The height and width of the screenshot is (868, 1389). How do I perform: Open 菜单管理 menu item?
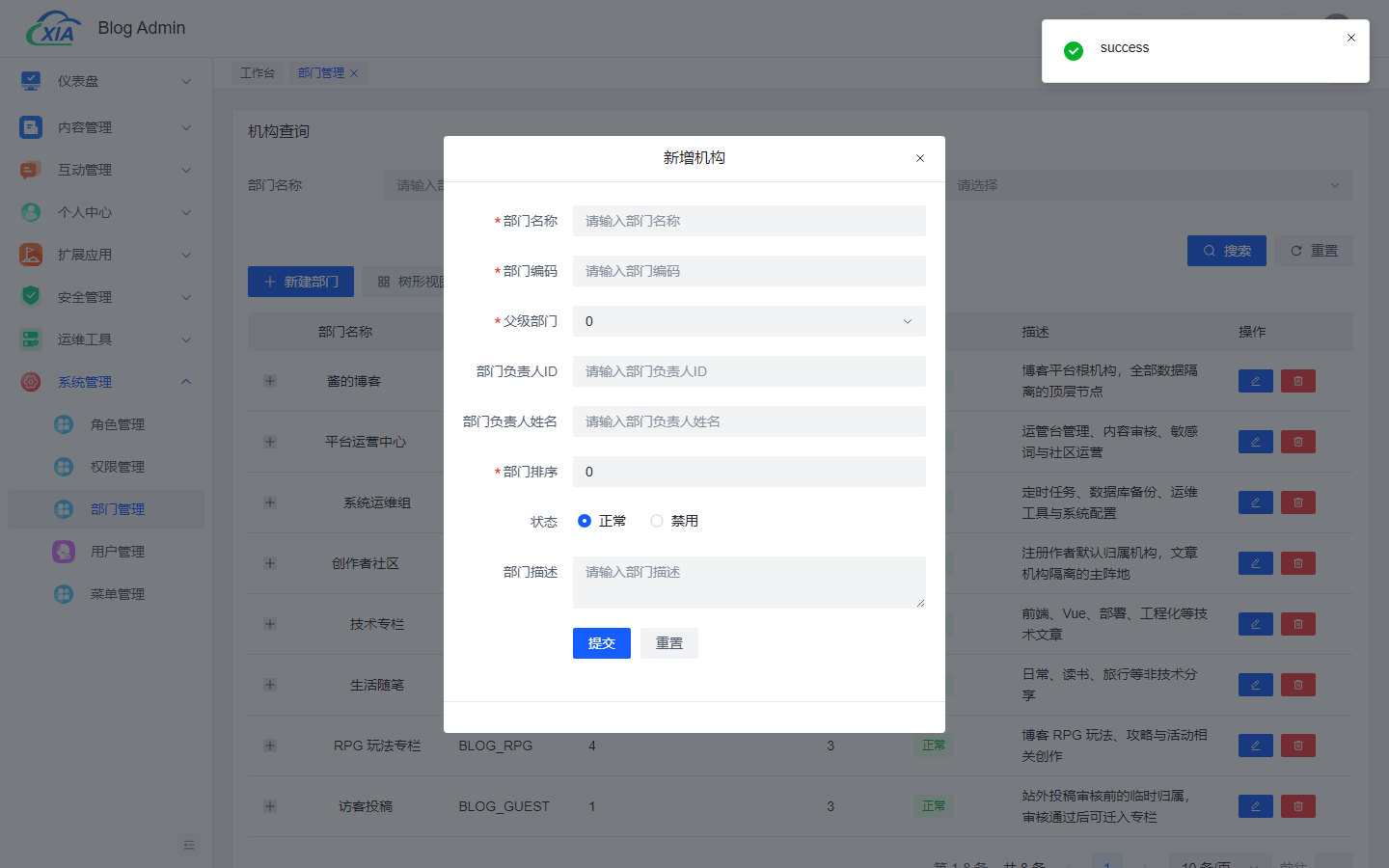tap(106, 594)
